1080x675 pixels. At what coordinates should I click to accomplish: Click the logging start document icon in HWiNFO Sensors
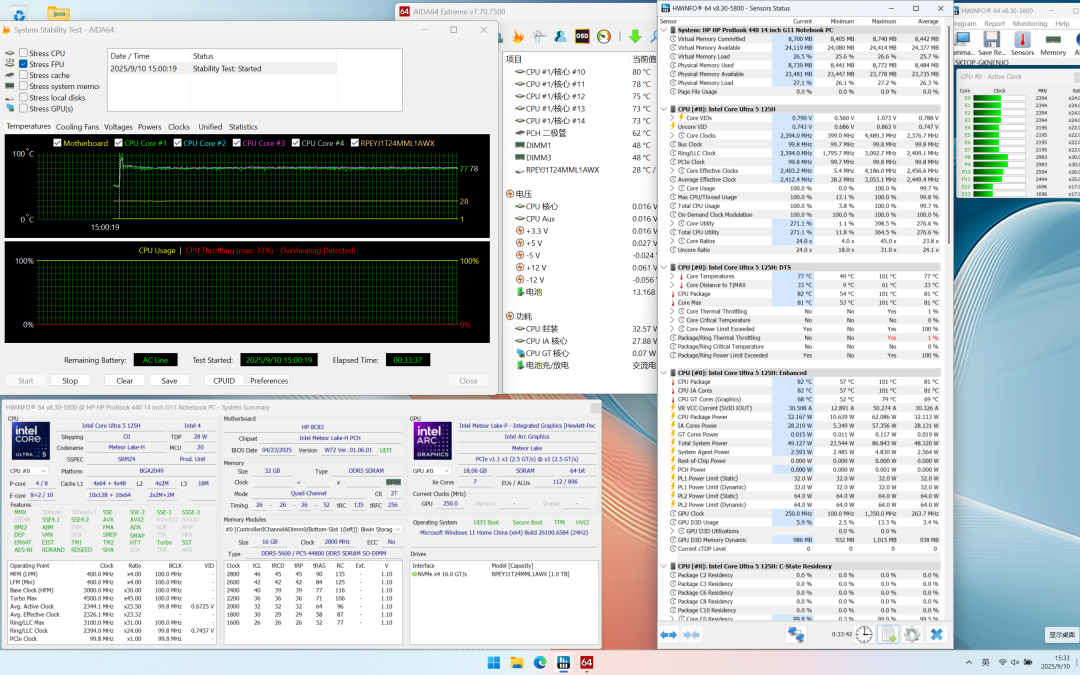click(x=888, y=634)
